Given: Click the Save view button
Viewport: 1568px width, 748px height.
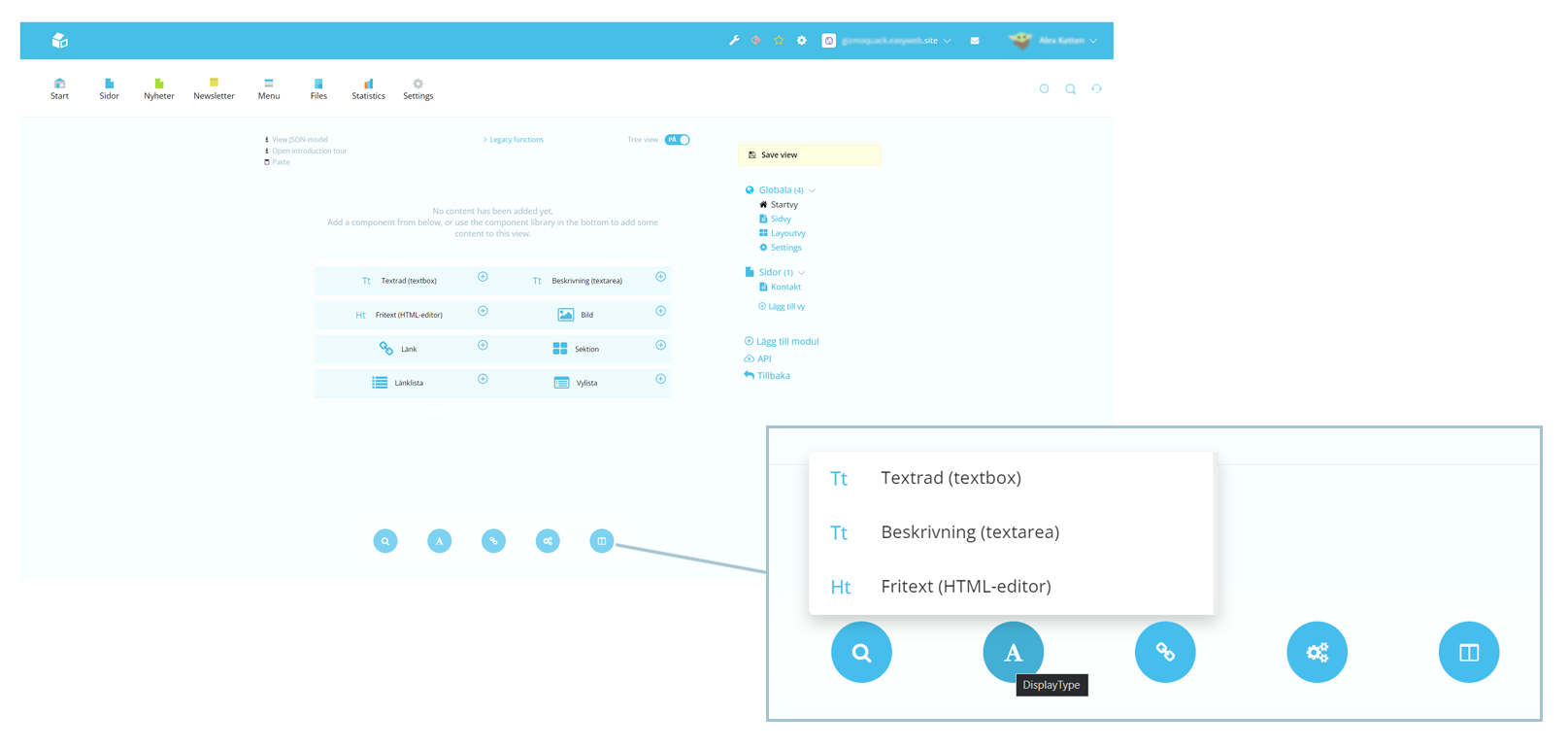Looking at the screenshot, I should [x=809, y=155].
